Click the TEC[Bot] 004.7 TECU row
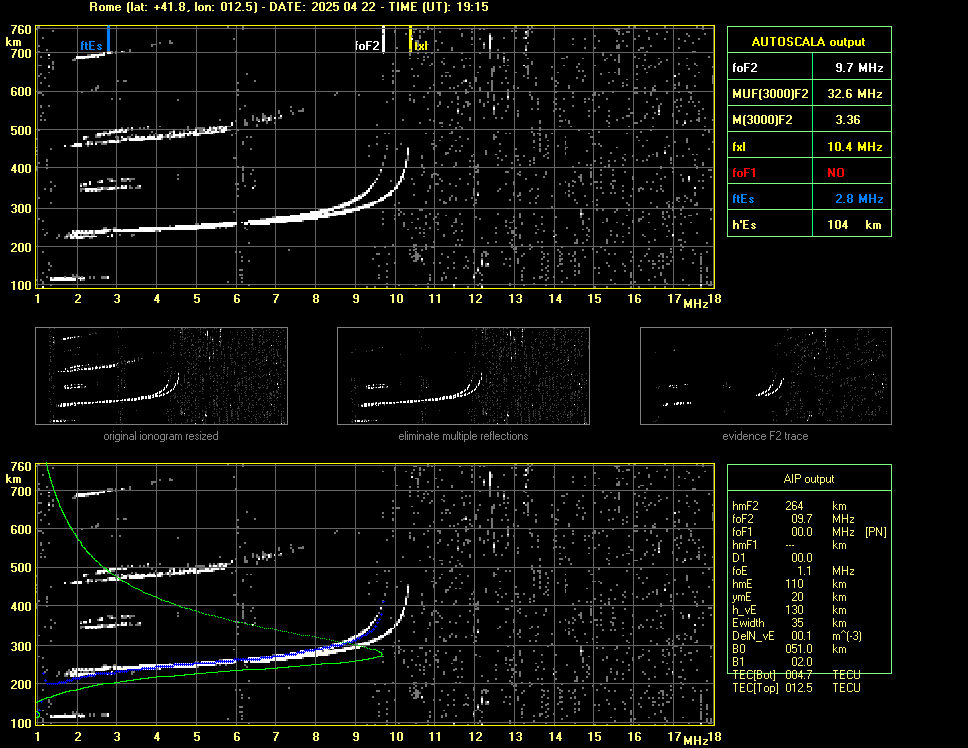The width and height of the screenshot is (968, 748). tap(796, 675)
